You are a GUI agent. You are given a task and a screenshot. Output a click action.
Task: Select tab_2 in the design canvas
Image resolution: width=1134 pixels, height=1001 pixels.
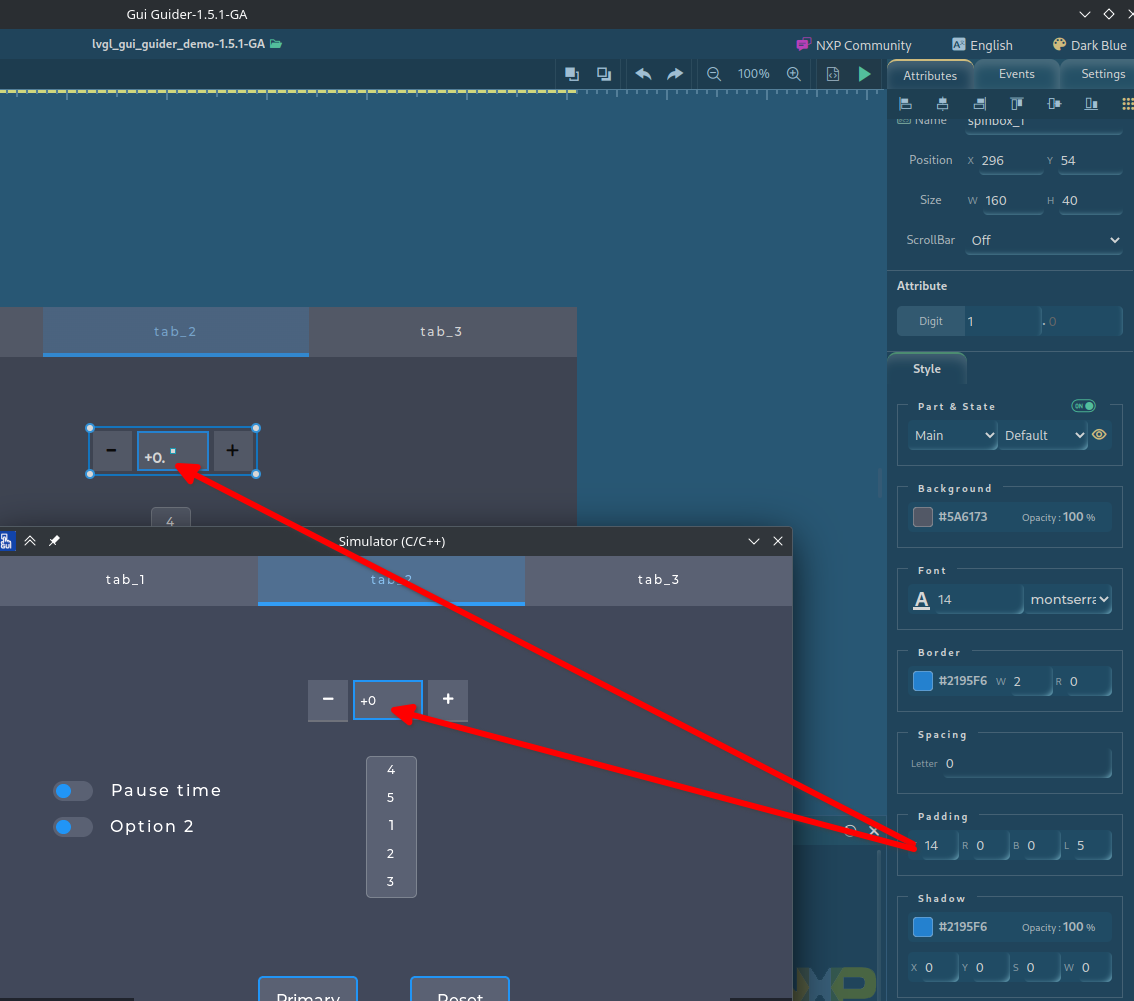click(175, 331)
